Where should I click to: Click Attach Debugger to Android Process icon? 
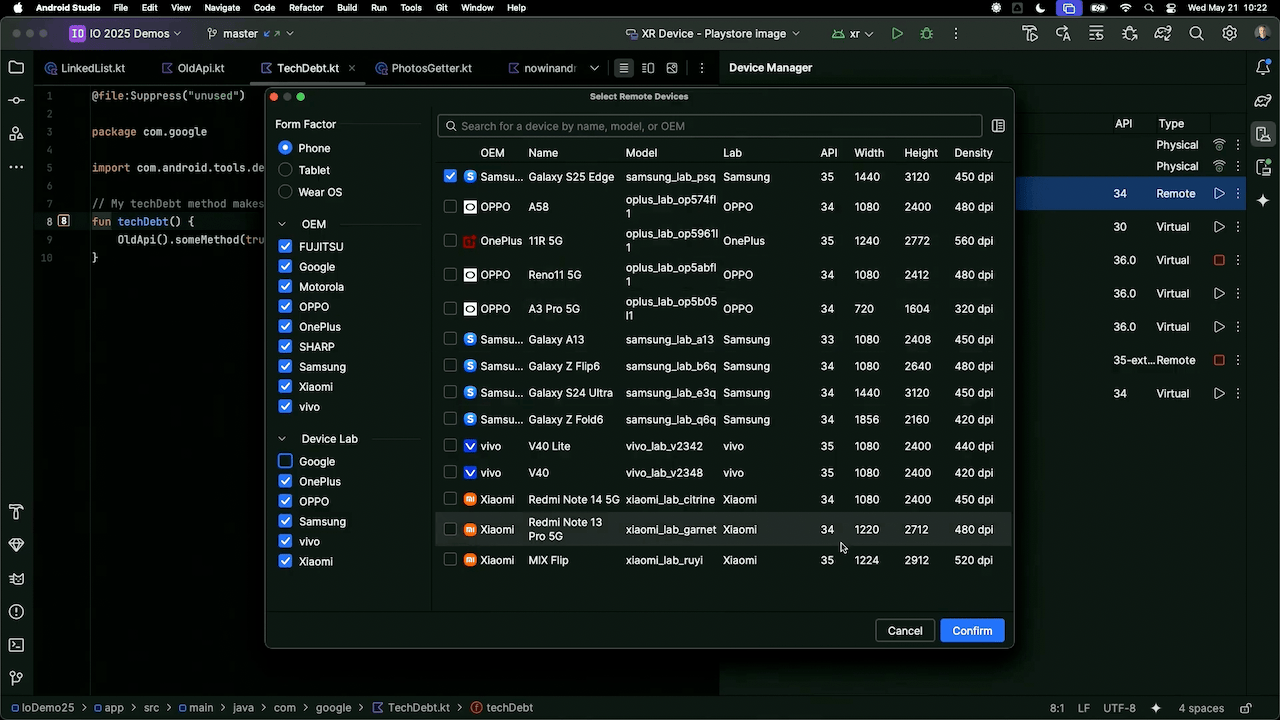tap(1129, 33)
